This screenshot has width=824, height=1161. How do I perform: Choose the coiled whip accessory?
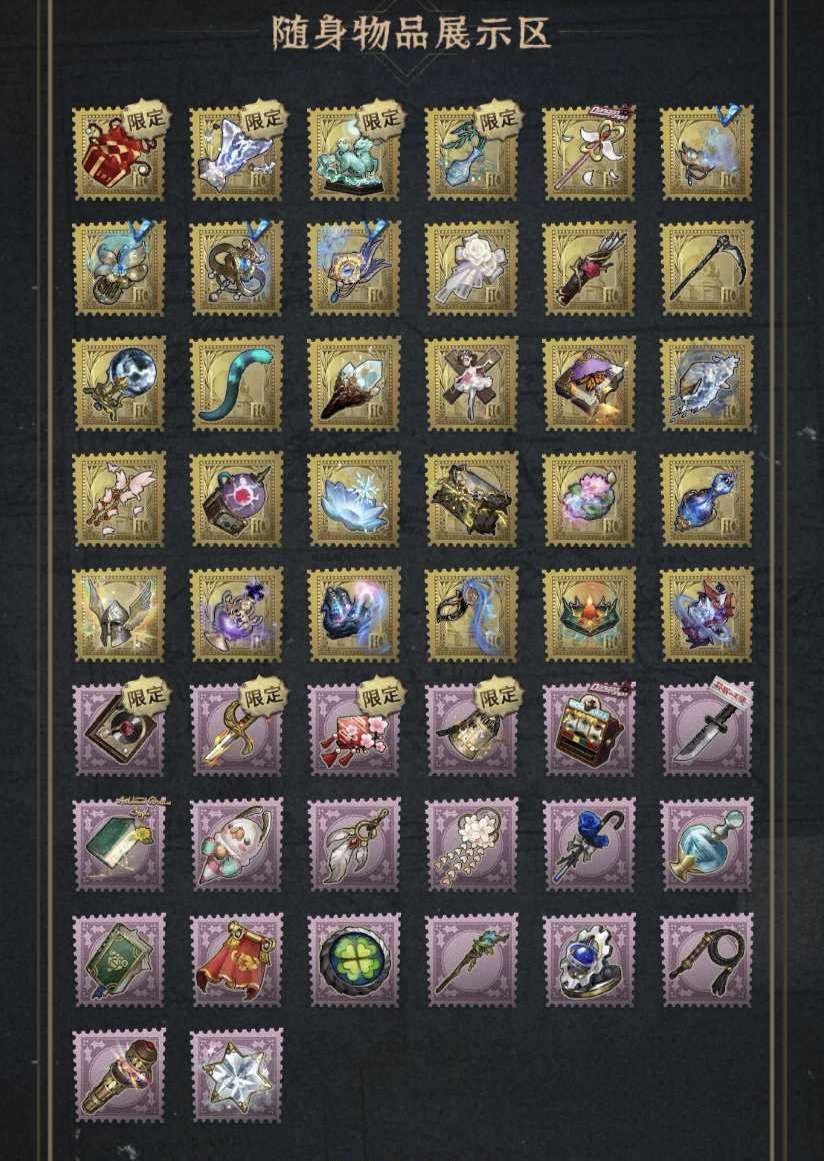click(706, 960)
